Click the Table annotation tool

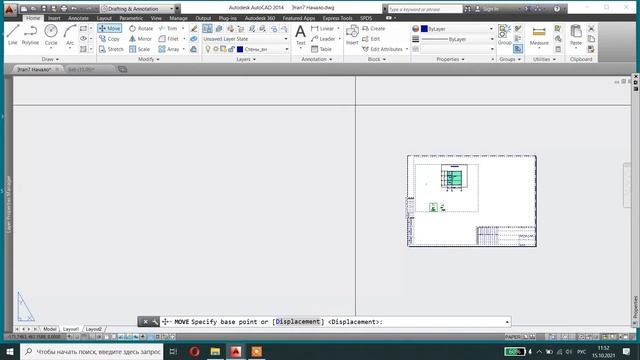coord(321,49)
